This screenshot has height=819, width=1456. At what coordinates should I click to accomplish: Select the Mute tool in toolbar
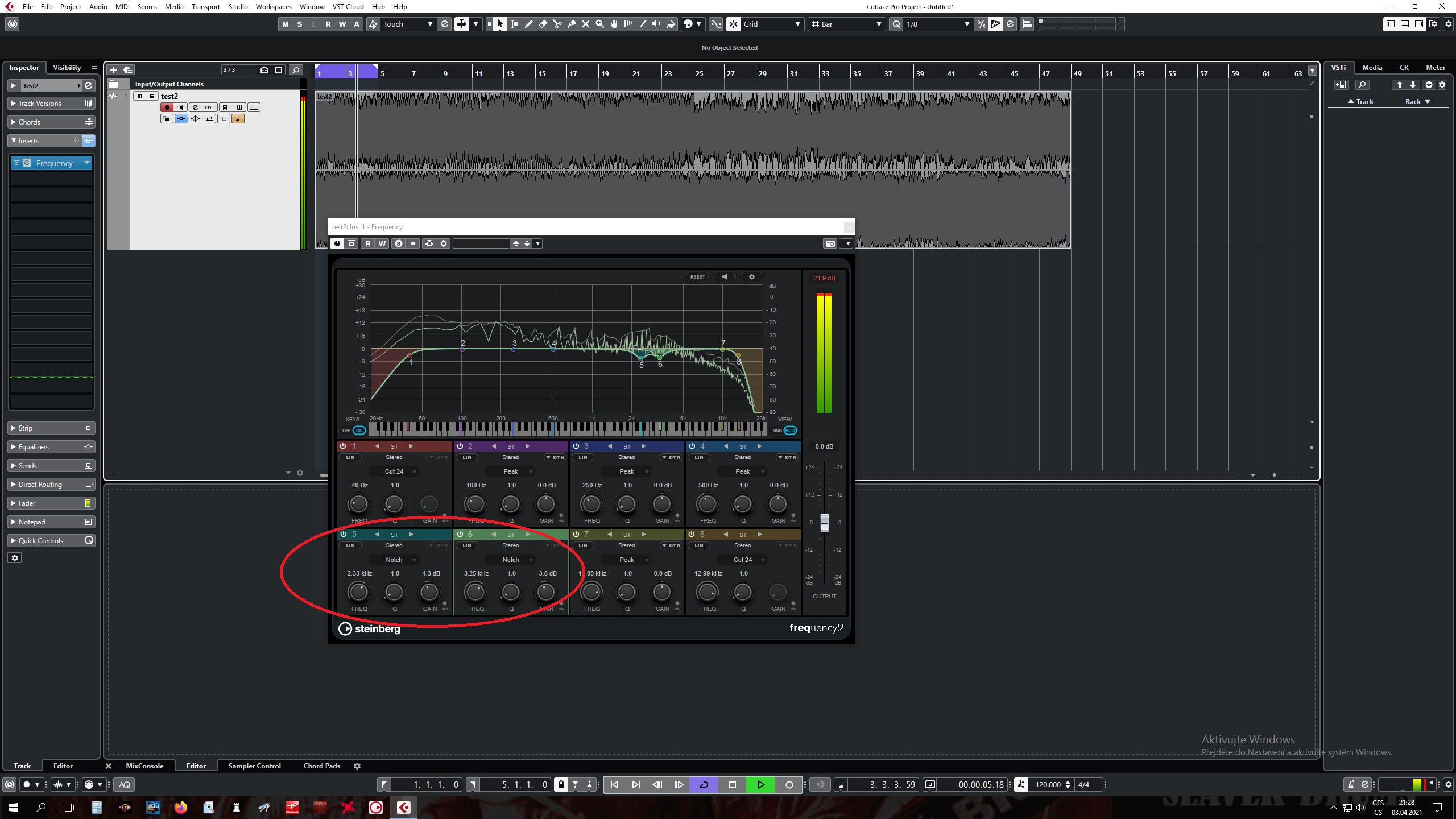click(585, 24)
